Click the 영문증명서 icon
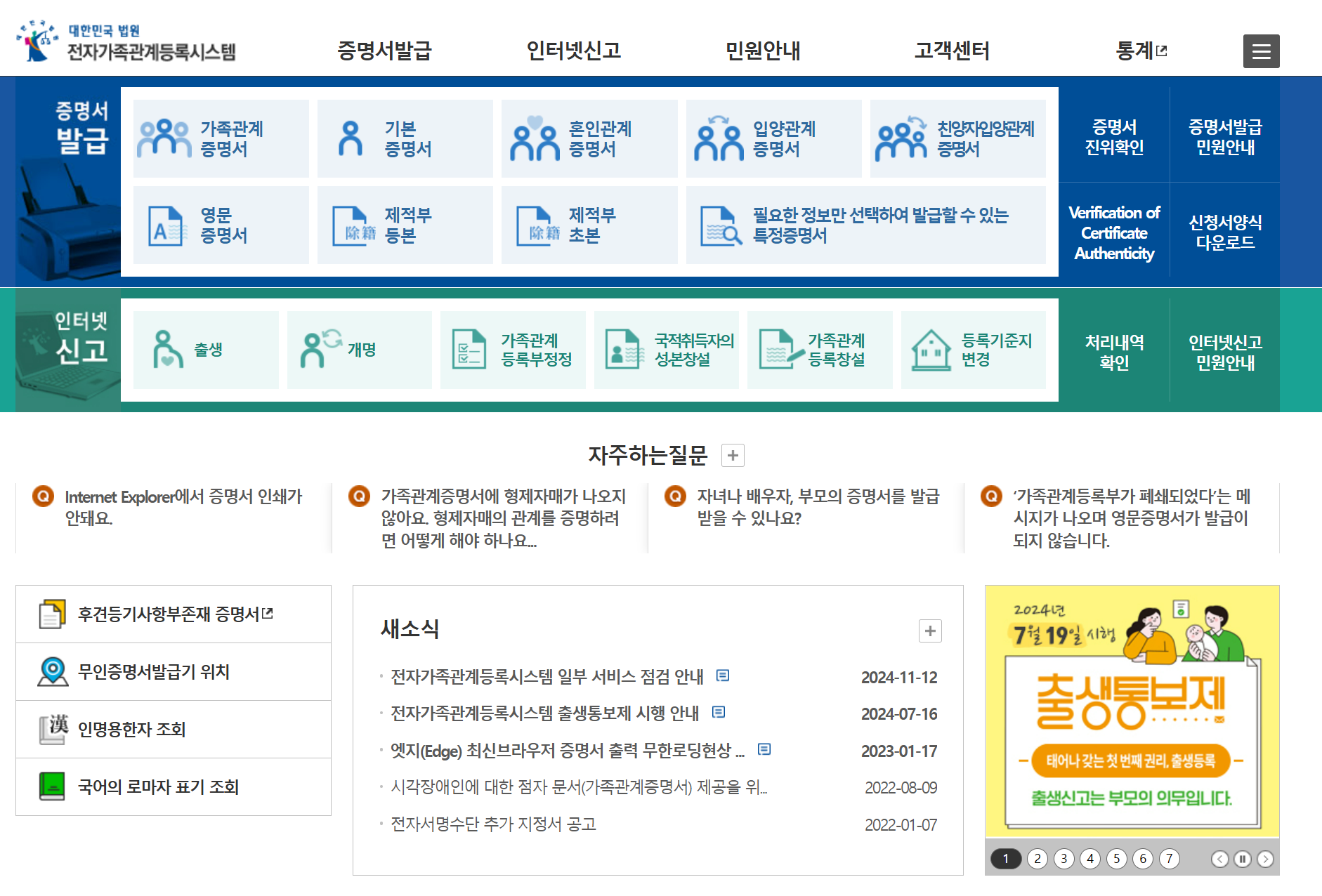1322x896 pixels. click(219, 225)
